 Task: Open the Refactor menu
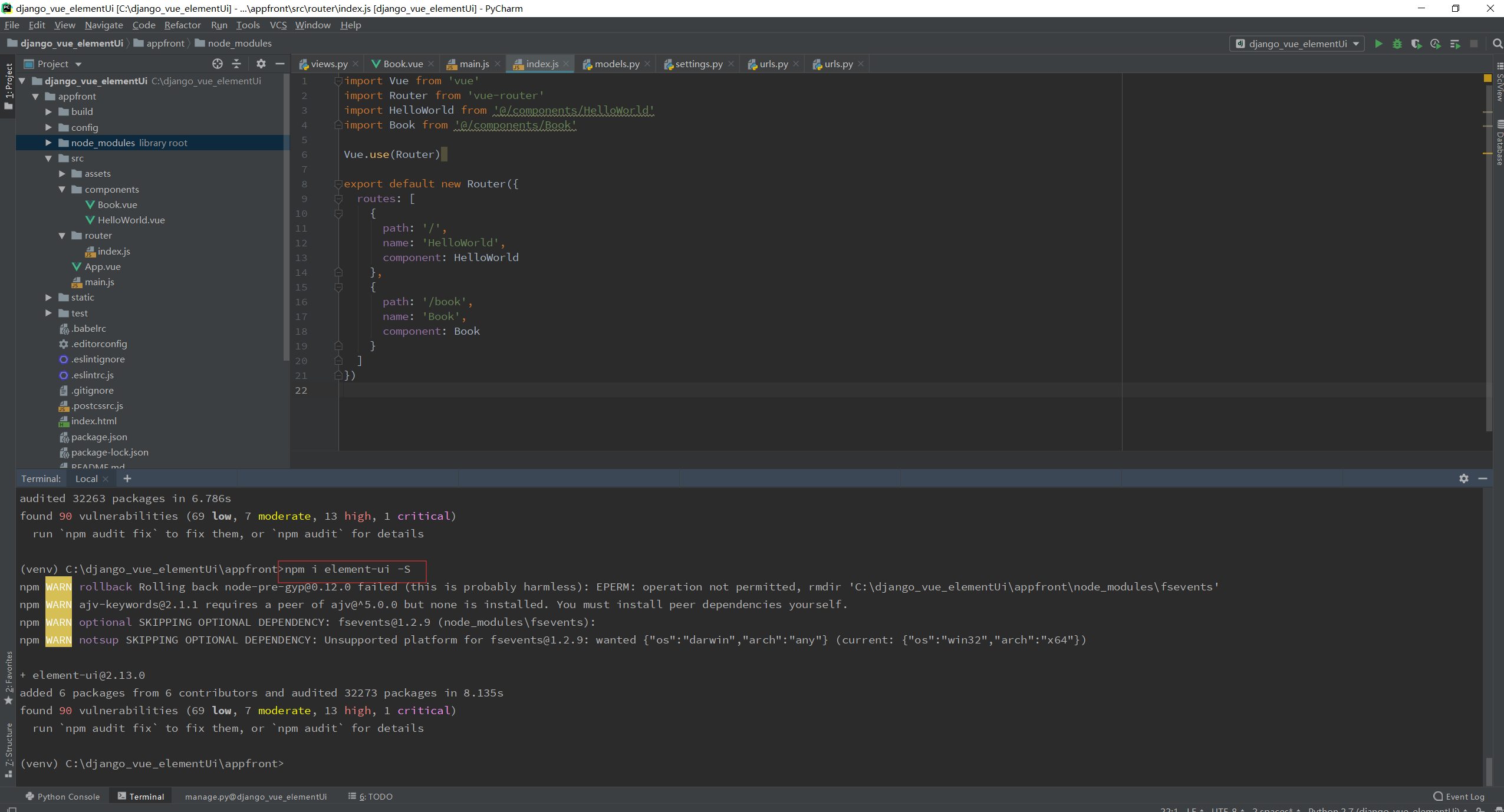click(x=182, y=25)
